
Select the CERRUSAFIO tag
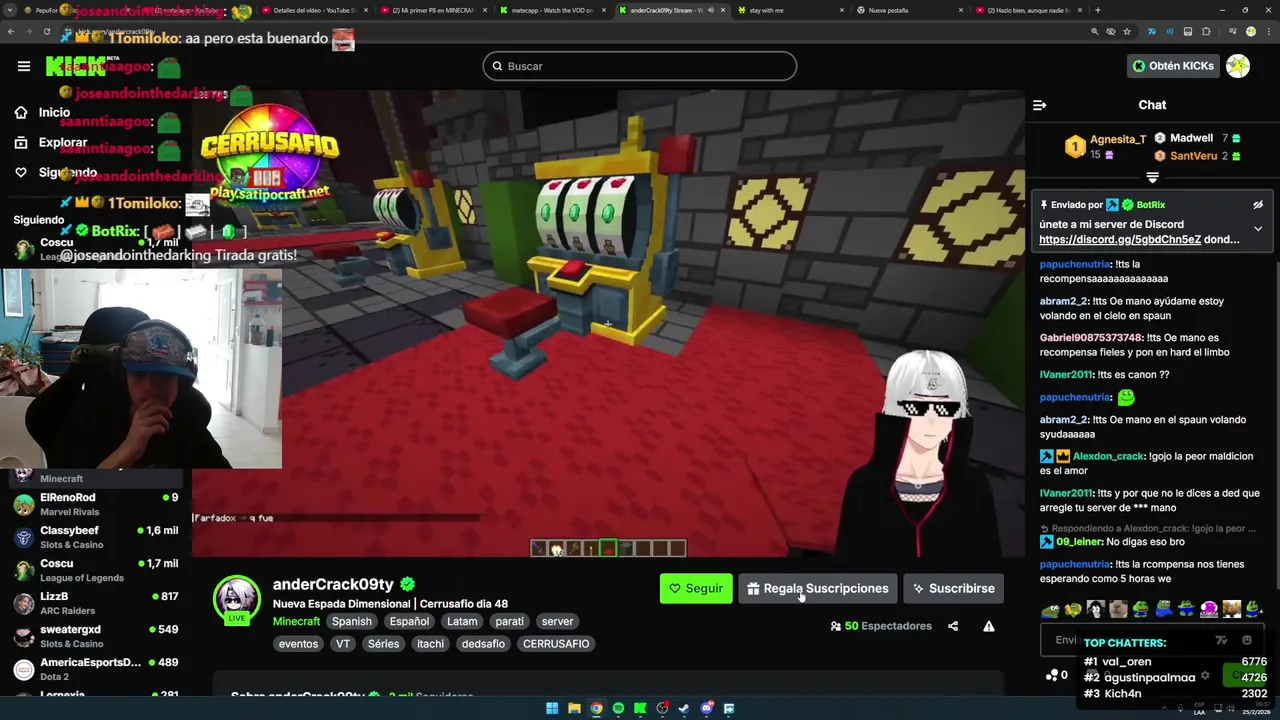click(x=556, y=644)
